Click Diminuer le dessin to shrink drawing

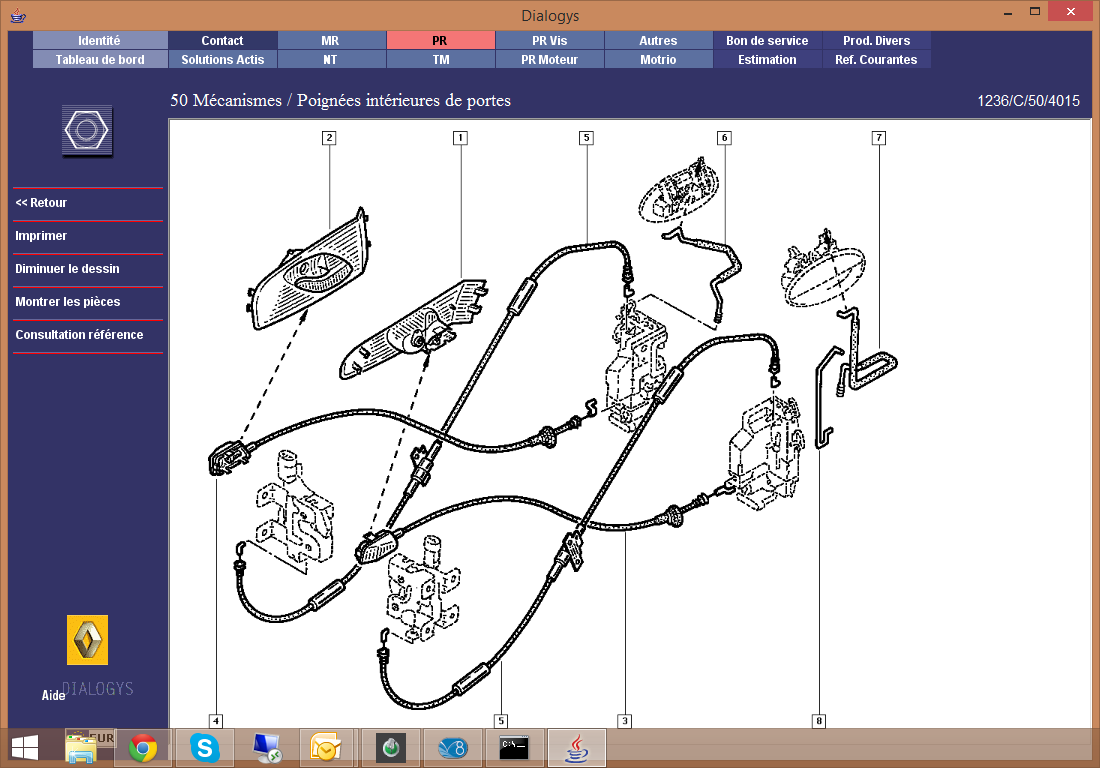67,269
